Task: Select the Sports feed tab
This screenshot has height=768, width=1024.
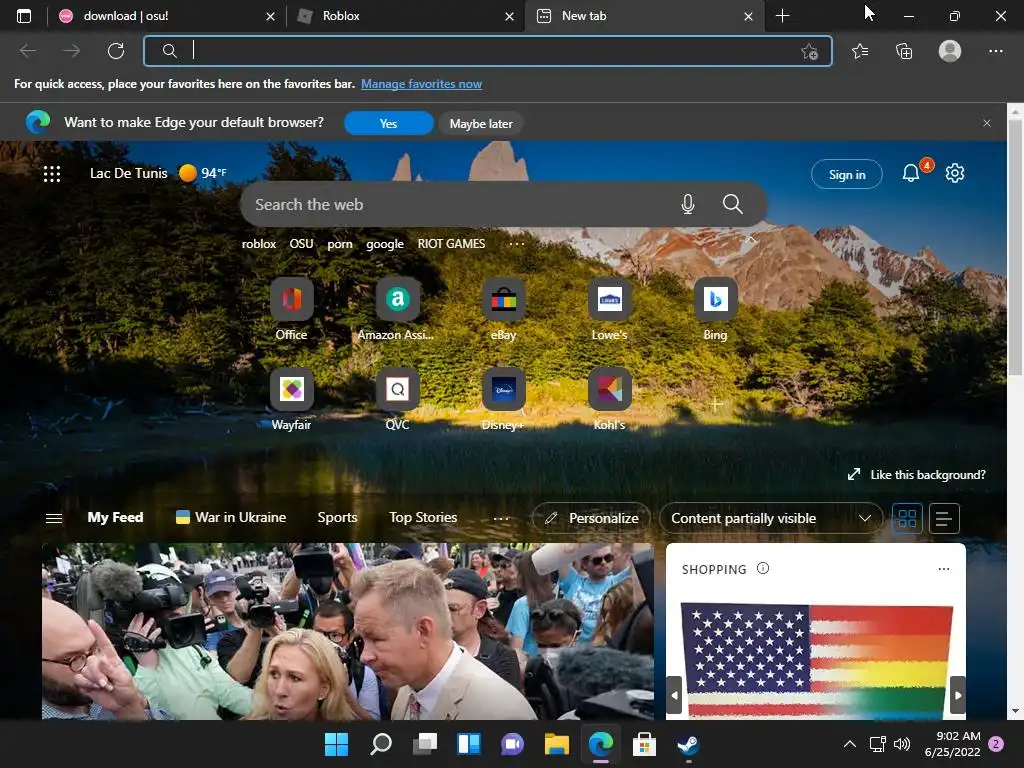Action: pyautogui.click(x=337, y=517)
